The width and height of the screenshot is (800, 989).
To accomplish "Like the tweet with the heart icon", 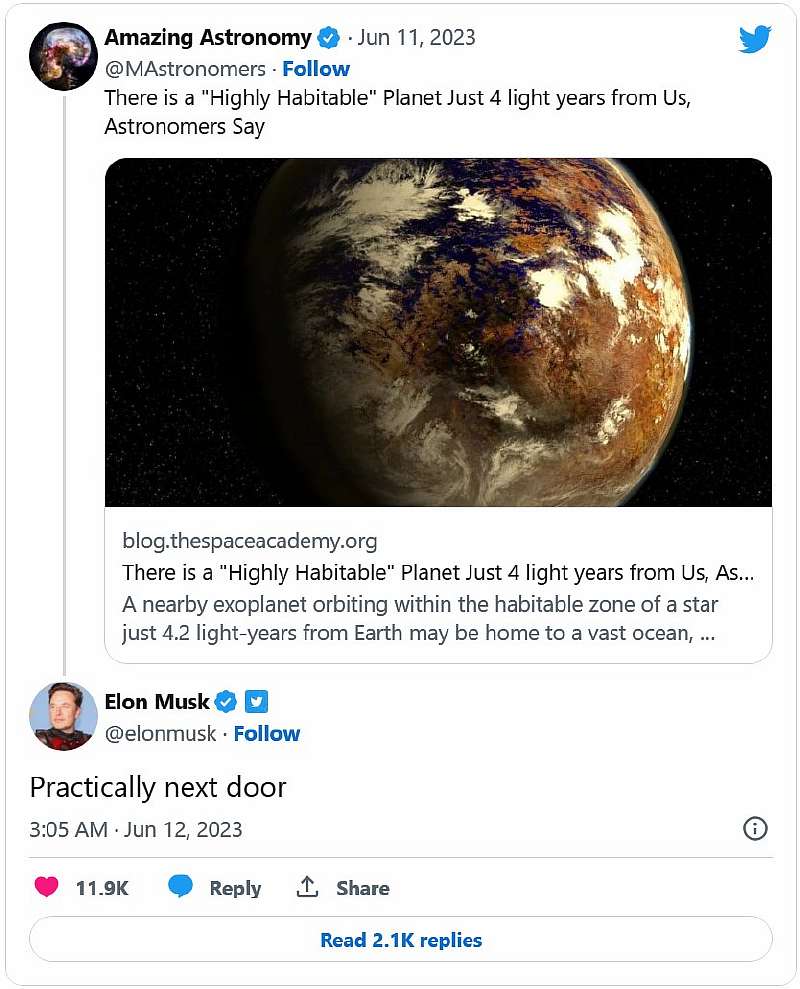I will pos(46,887).
